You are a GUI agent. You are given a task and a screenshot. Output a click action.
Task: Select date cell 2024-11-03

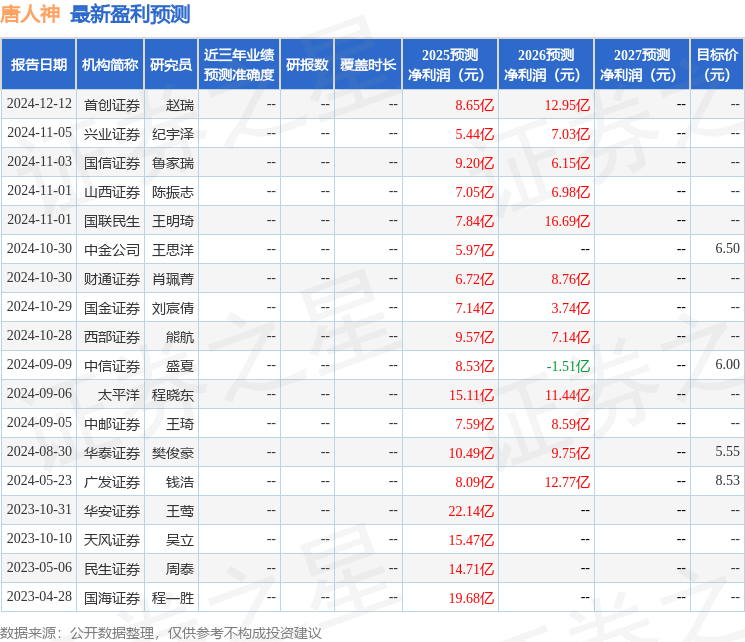click(x=39, y=162)
